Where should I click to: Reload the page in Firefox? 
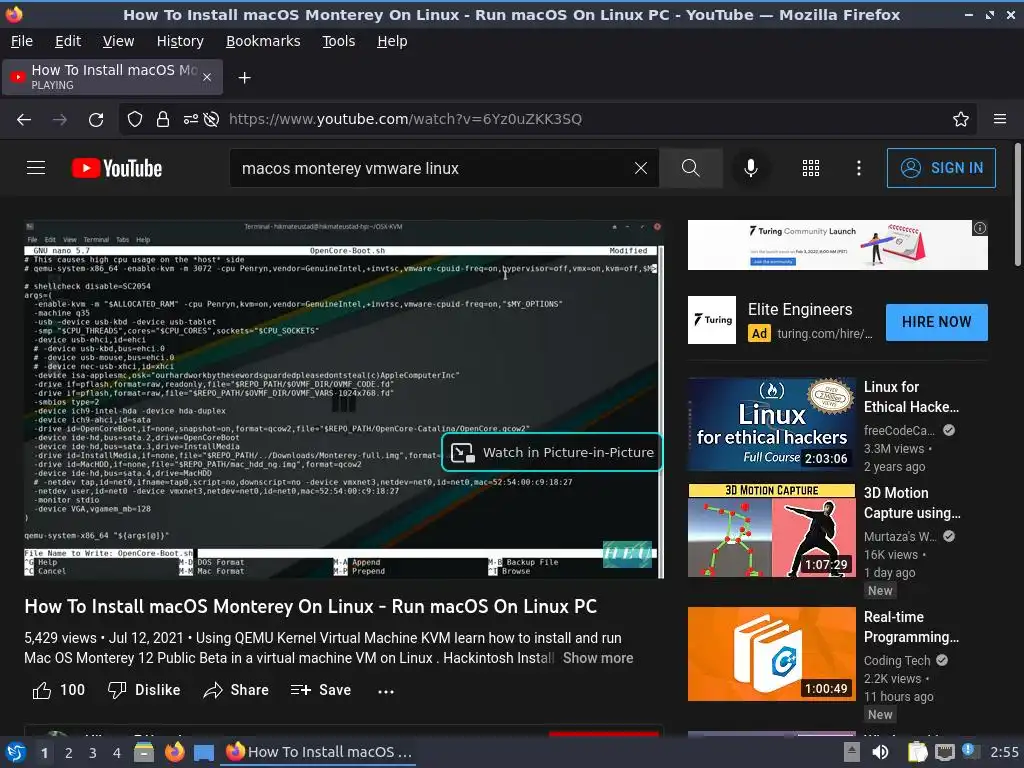[96, 120]
